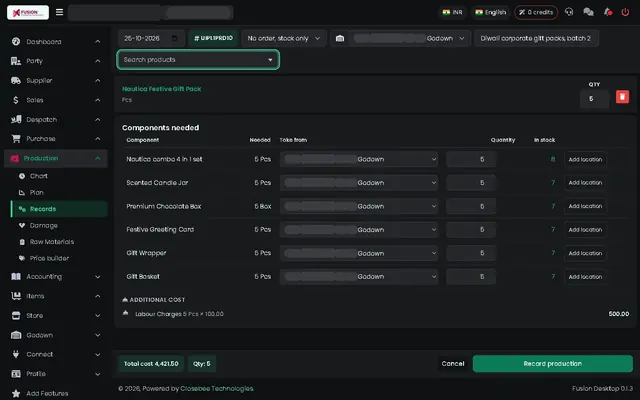640x400 pixels.
Task: Click the Record production button
Action: (553, 364)
